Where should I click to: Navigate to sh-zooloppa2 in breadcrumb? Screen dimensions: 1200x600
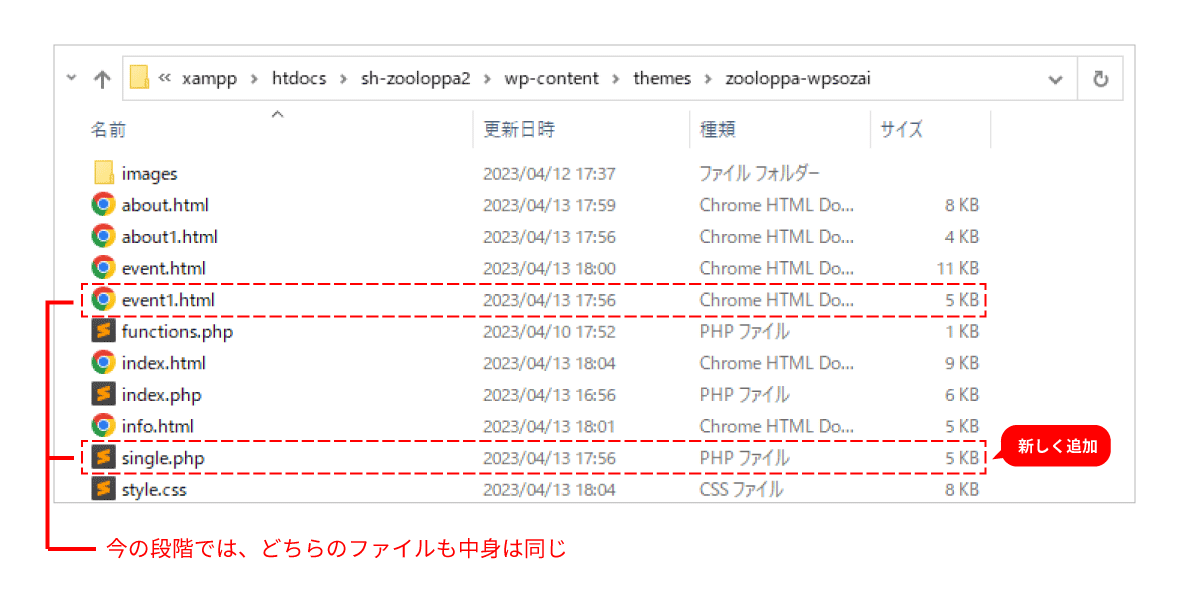pos(415,78)
